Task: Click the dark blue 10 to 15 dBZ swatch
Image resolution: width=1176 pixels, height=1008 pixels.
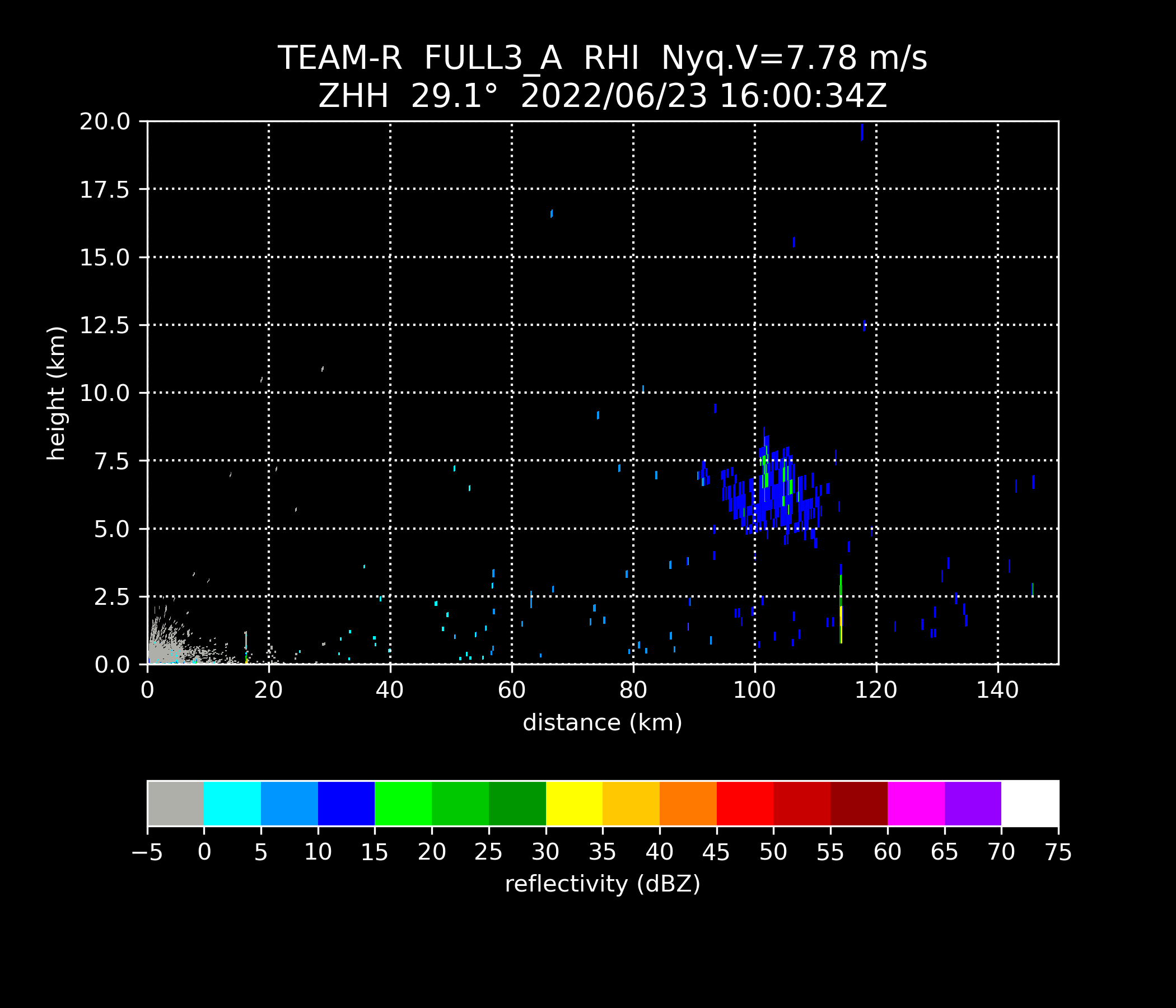Action: 346,803
